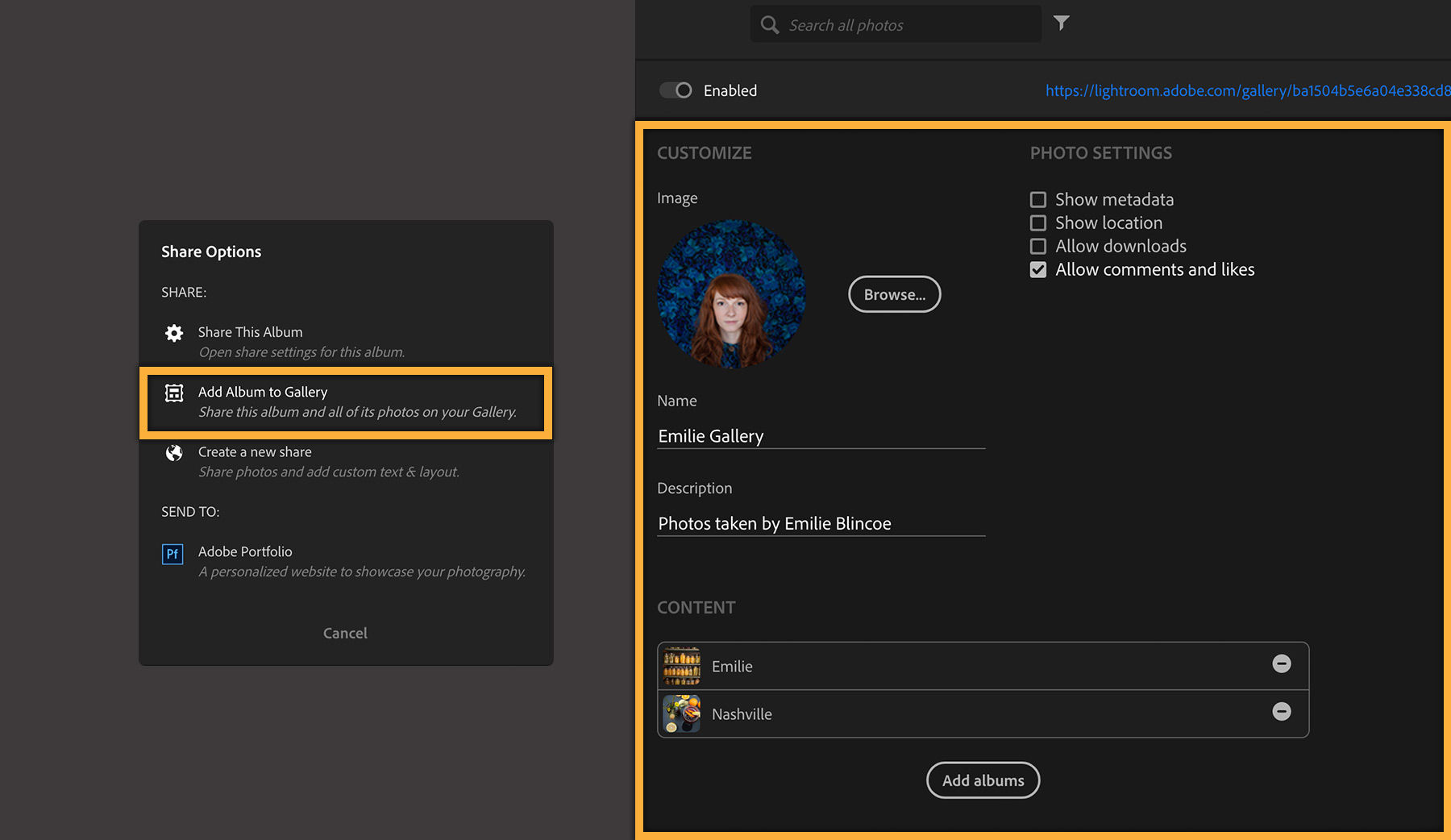This screenshot has height=840, width=1451.
Task: Remove the Emilie album using its minus icon
Action: point(1282,664)
